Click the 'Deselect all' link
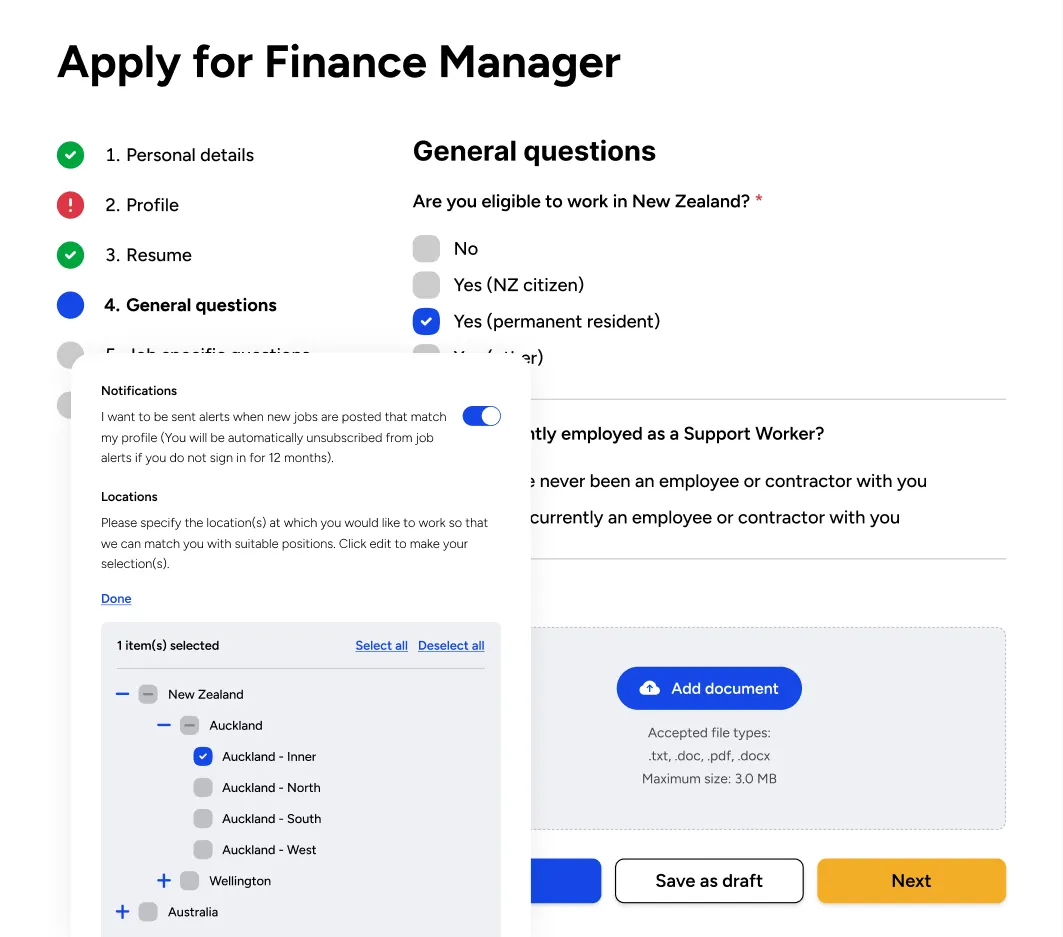Viewport: 1063px width, 937px height. (x=451, y=646)
